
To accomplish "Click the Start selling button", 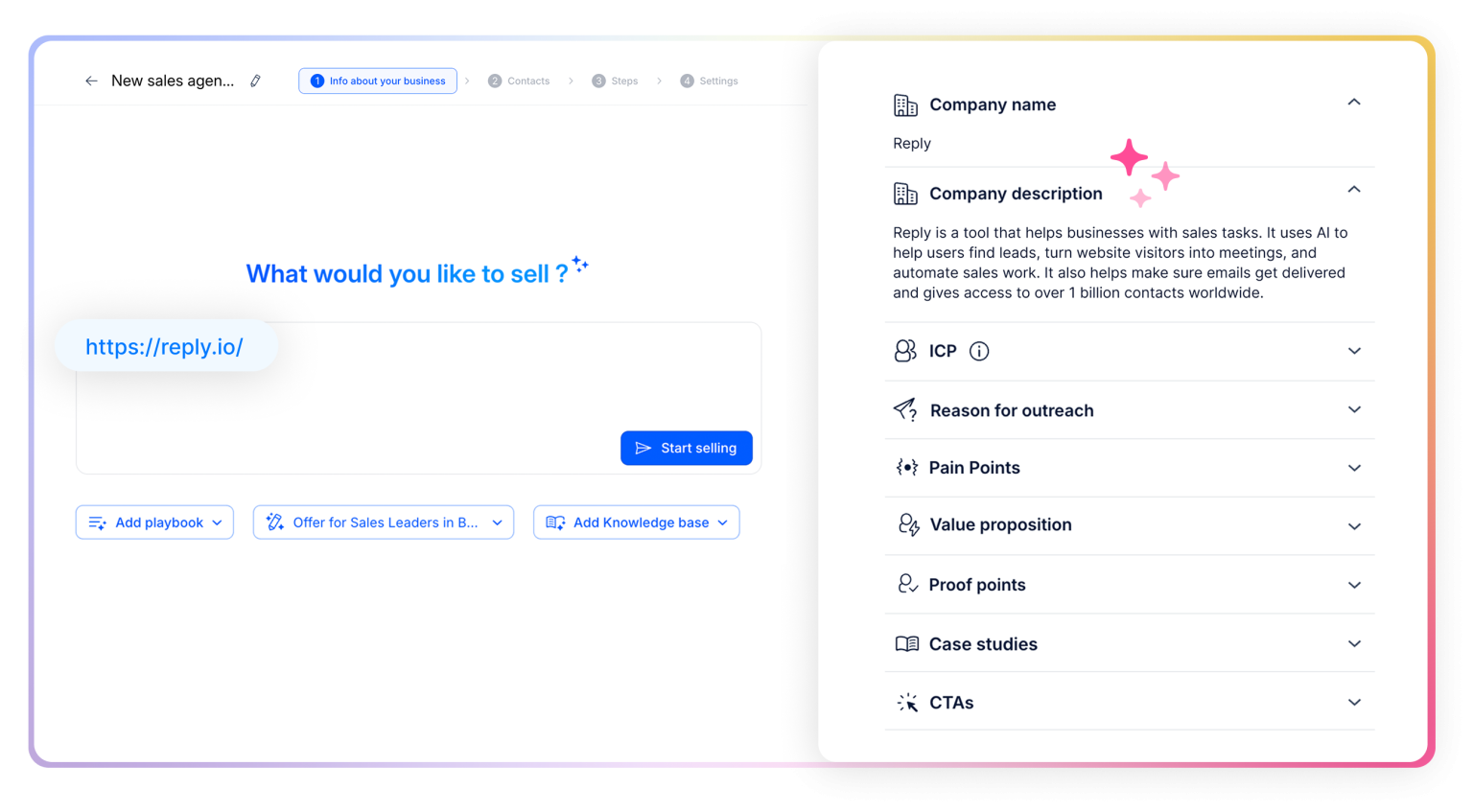I will [687, 448].
